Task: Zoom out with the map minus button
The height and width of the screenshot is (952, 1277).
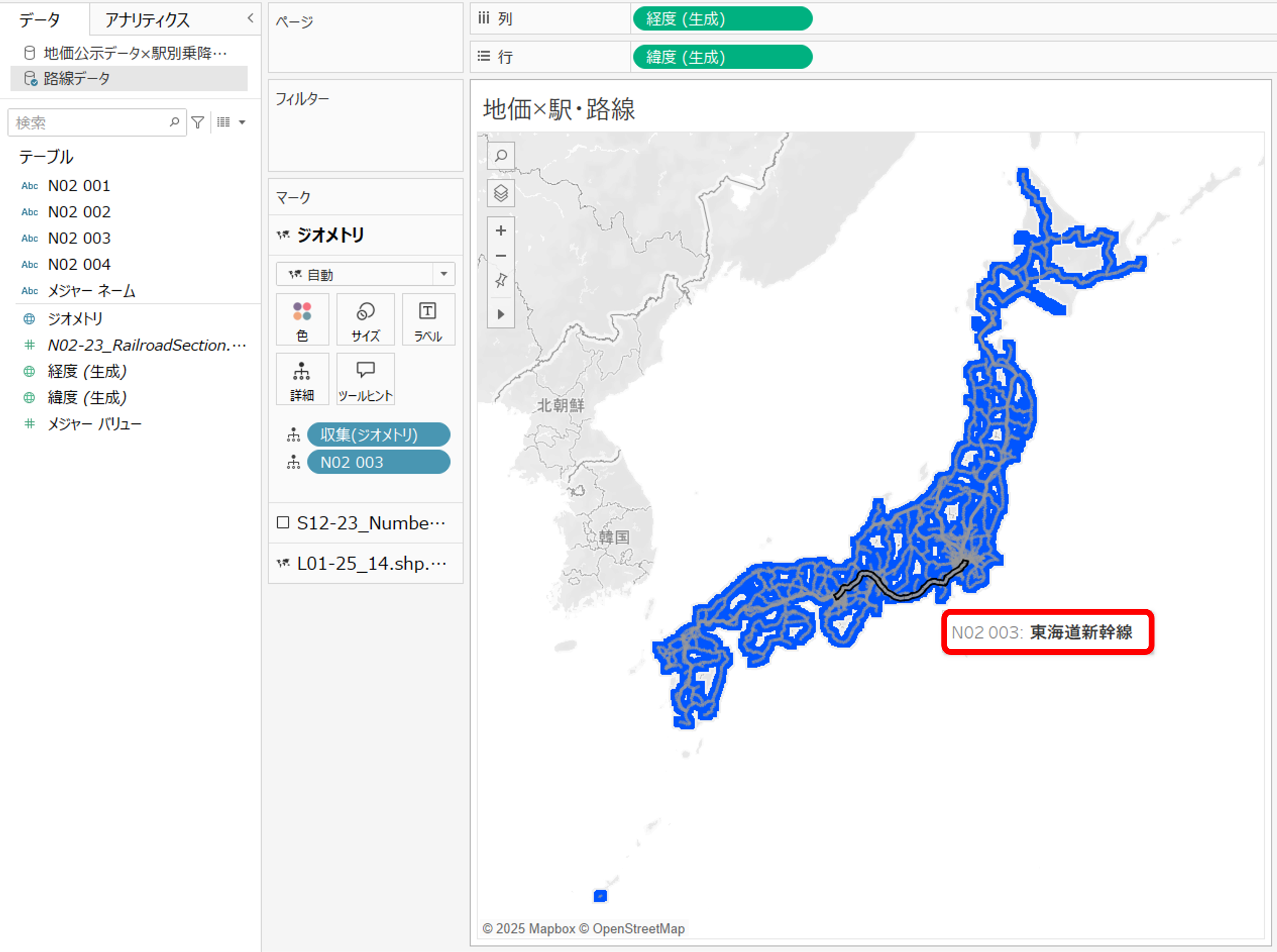Action: 501,256
